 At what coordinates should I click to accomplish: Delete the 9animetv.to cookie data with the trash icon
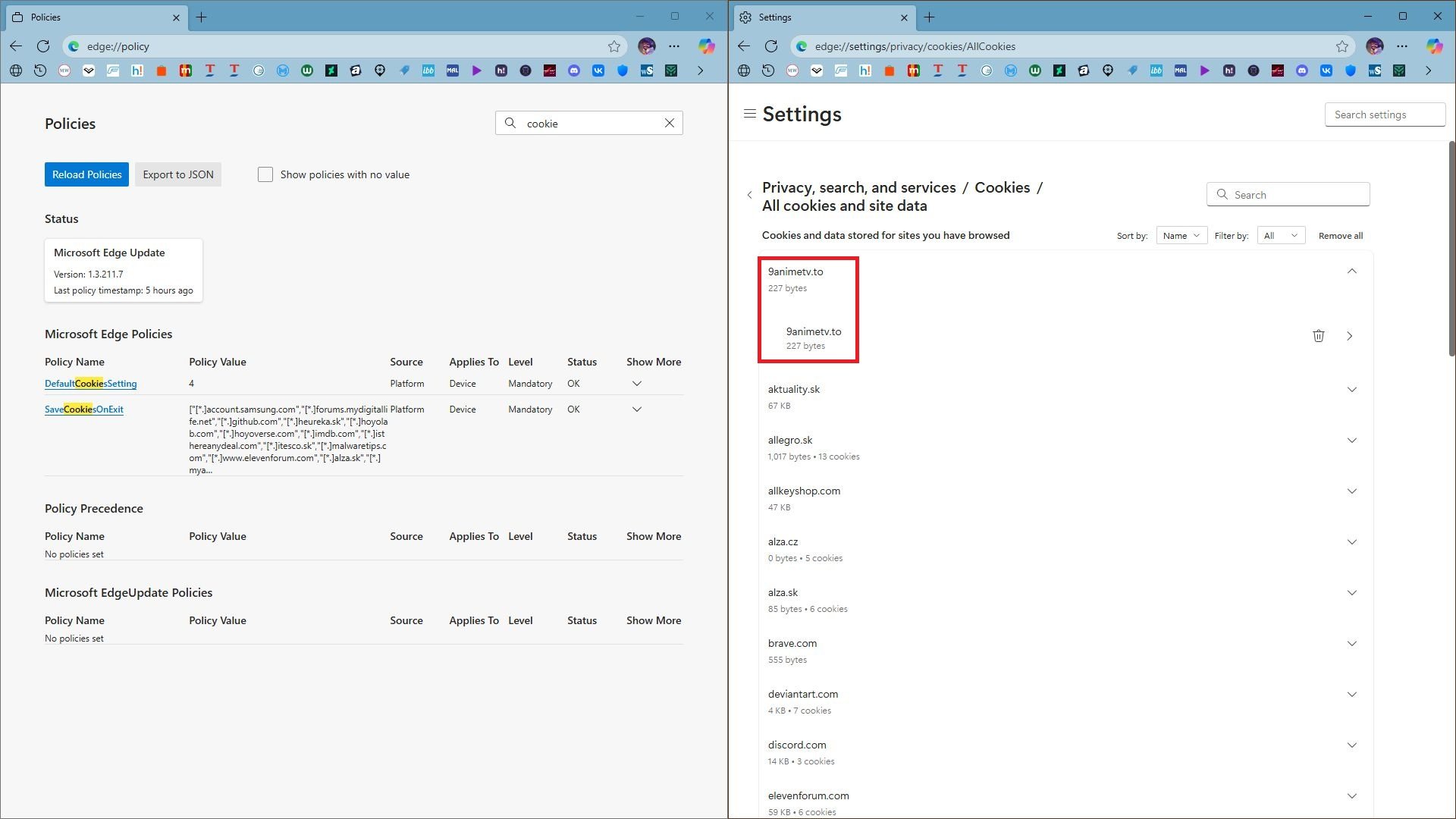(1319, 336)
